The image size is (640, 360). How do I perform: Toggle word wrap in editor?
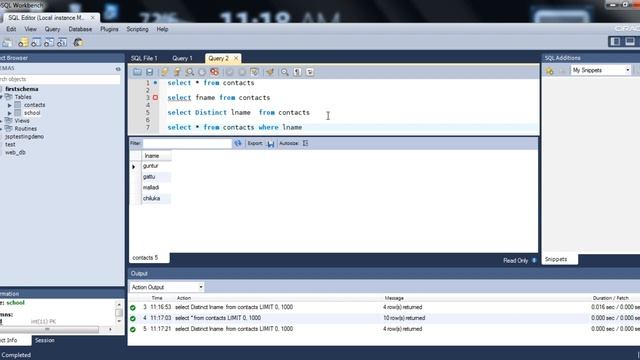coord(310,72)
